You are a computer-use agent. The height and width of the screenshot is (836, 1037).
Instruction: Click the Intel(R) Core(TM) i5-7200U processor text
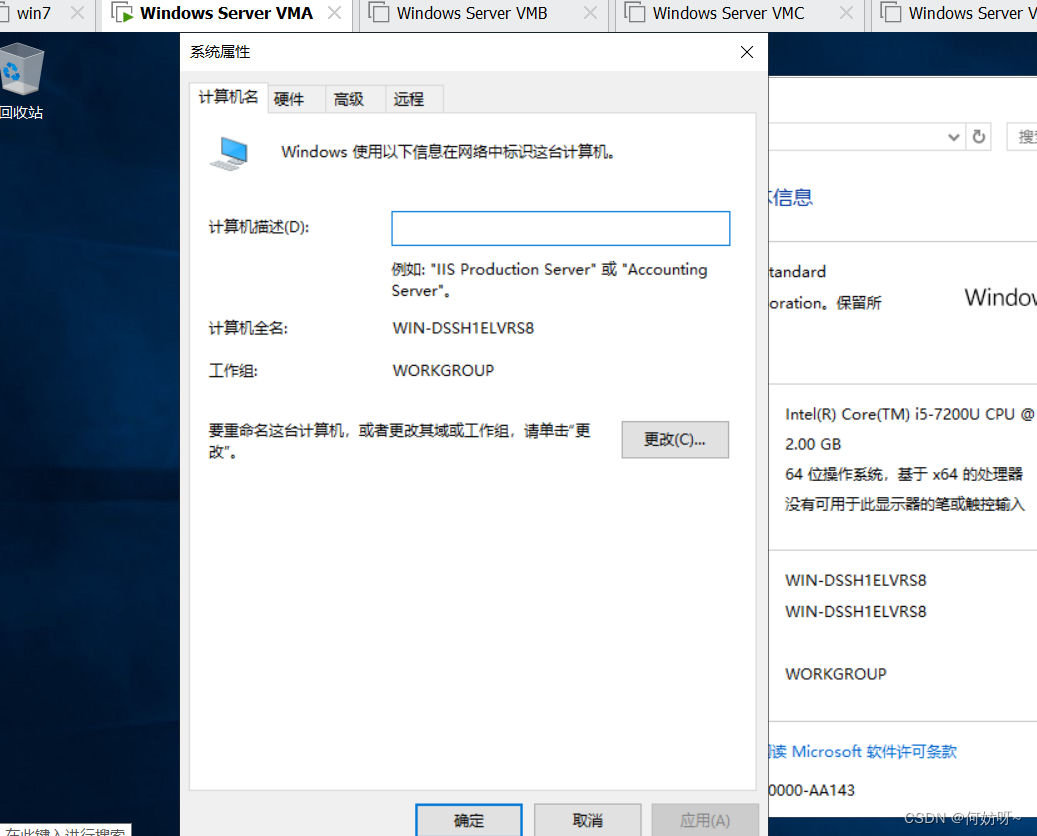(x=909, y=415)
